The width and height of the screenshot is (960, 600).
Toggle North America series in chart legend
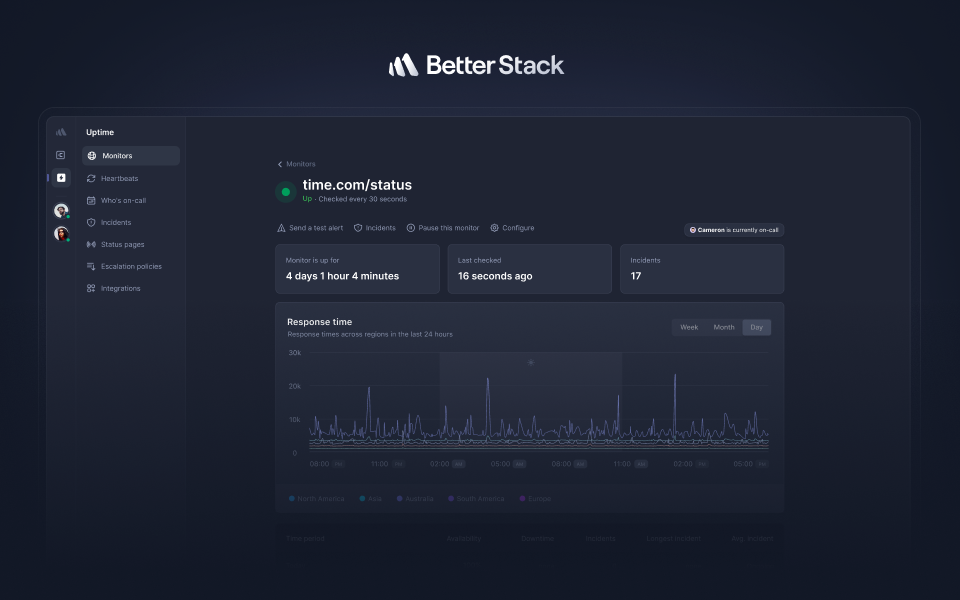click(319, 498)
